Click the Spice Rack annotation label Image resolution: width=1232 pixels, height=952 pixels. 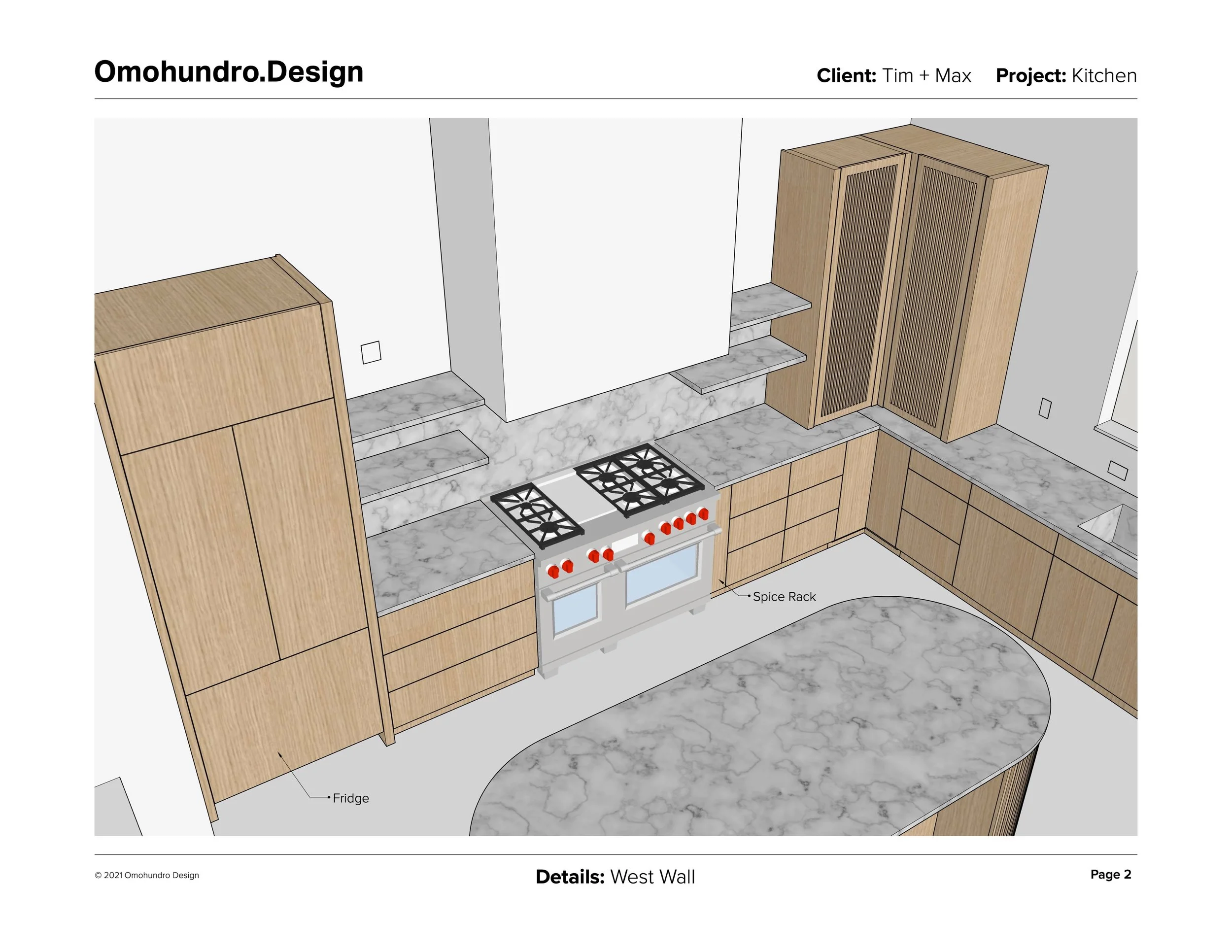click(784, 597)
